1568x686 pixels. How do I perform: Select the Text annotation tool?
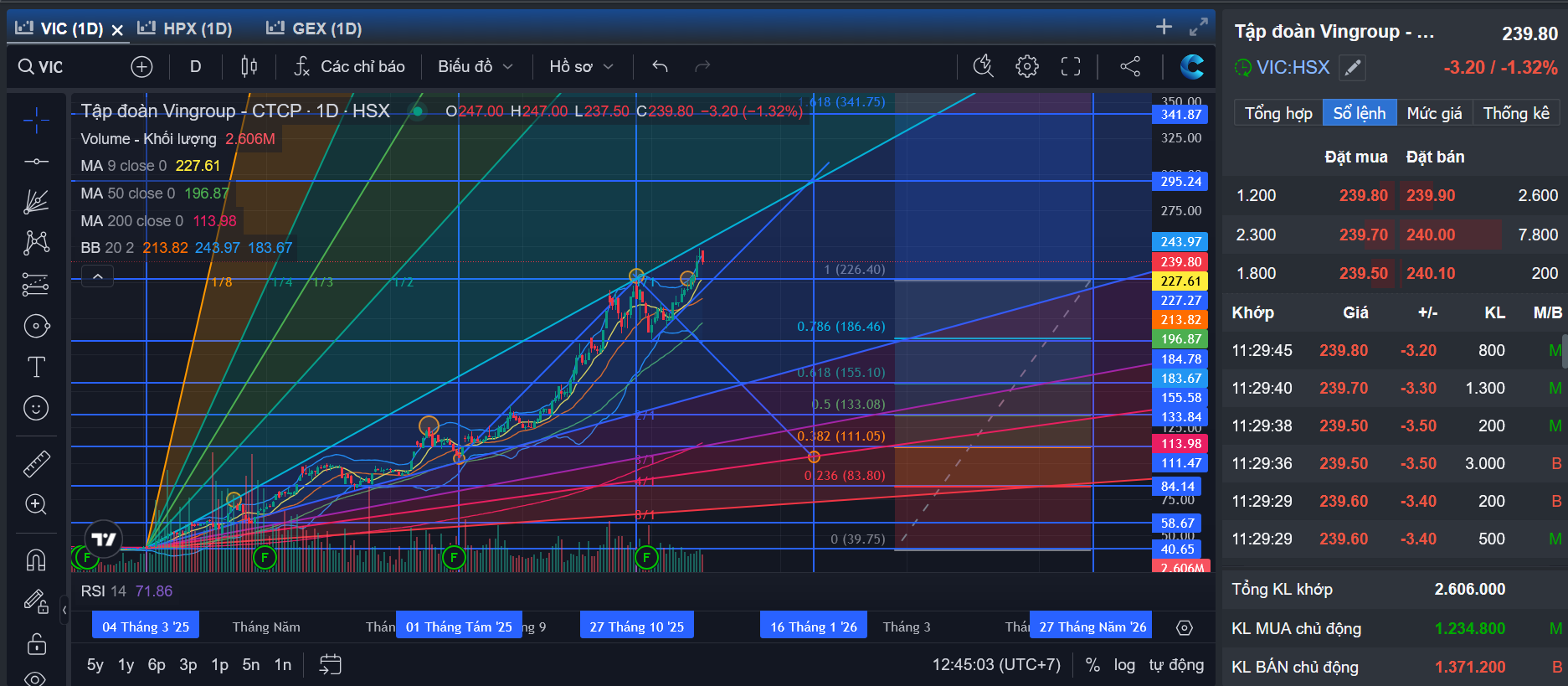[36, 367]
